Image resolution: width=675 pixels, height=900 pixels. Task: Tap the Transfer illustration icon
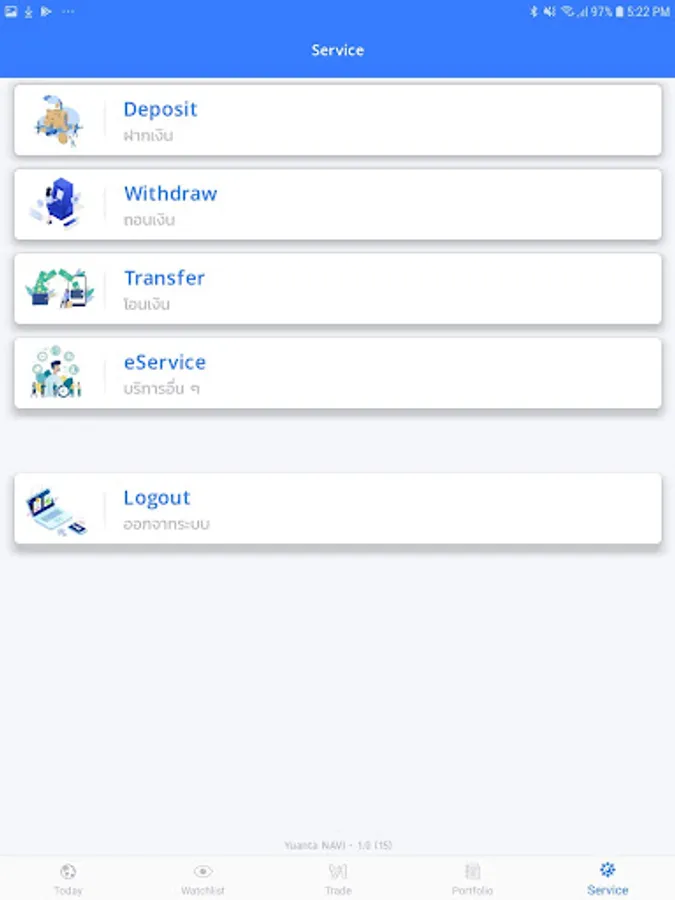(x=60, y=288)
